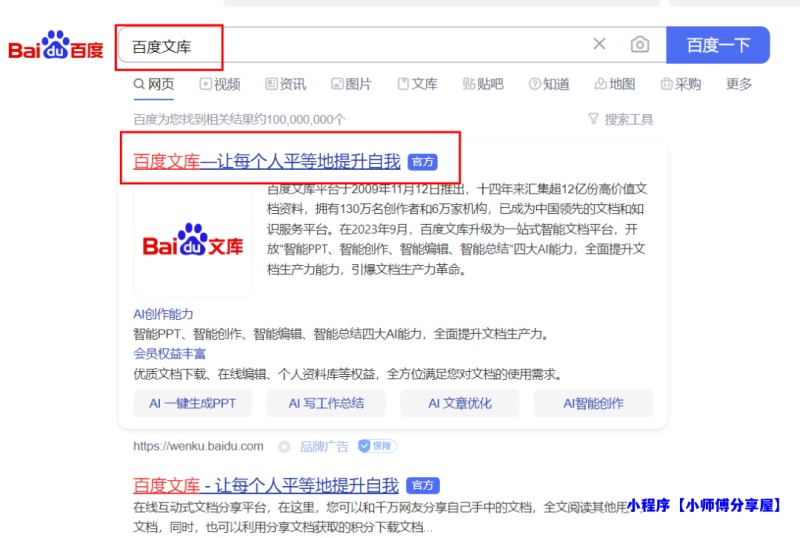The width and height of the screenshot is (800, 538).
Task: Open the 图片 tab
Action: coord(351,84)
